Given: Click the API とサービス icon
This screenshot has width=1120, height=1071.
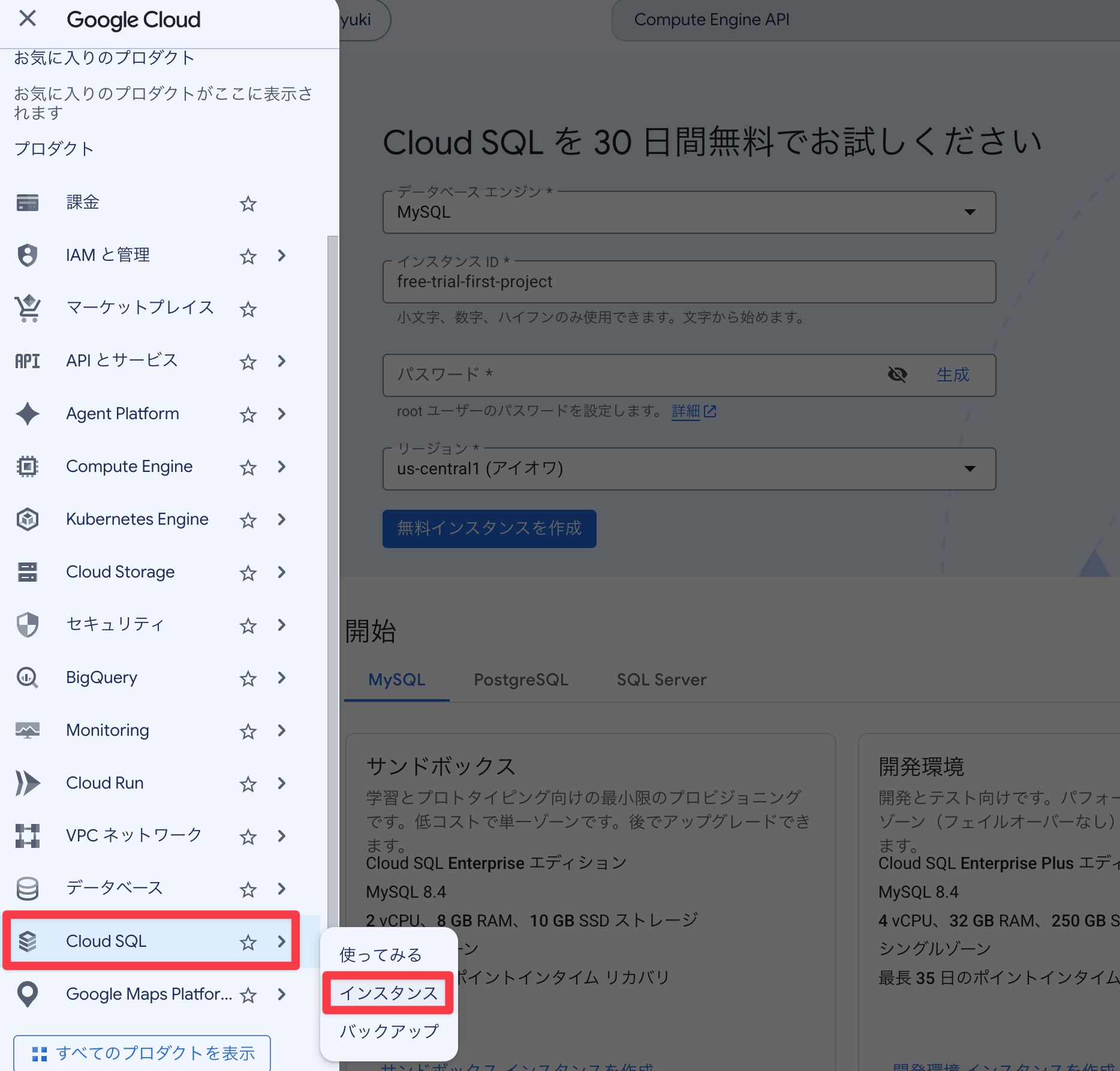Looking at the screenshot, I should click(x=28, y=361).
